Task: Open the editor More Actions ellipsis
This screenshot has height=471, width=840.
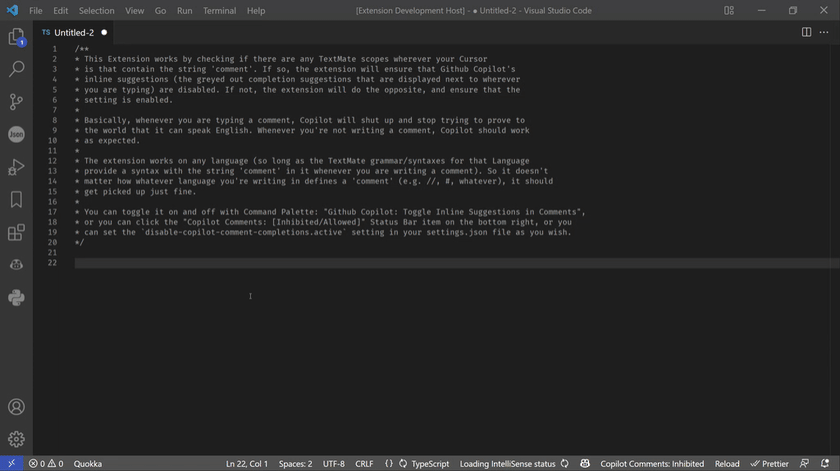Action: tap(824, 32)
